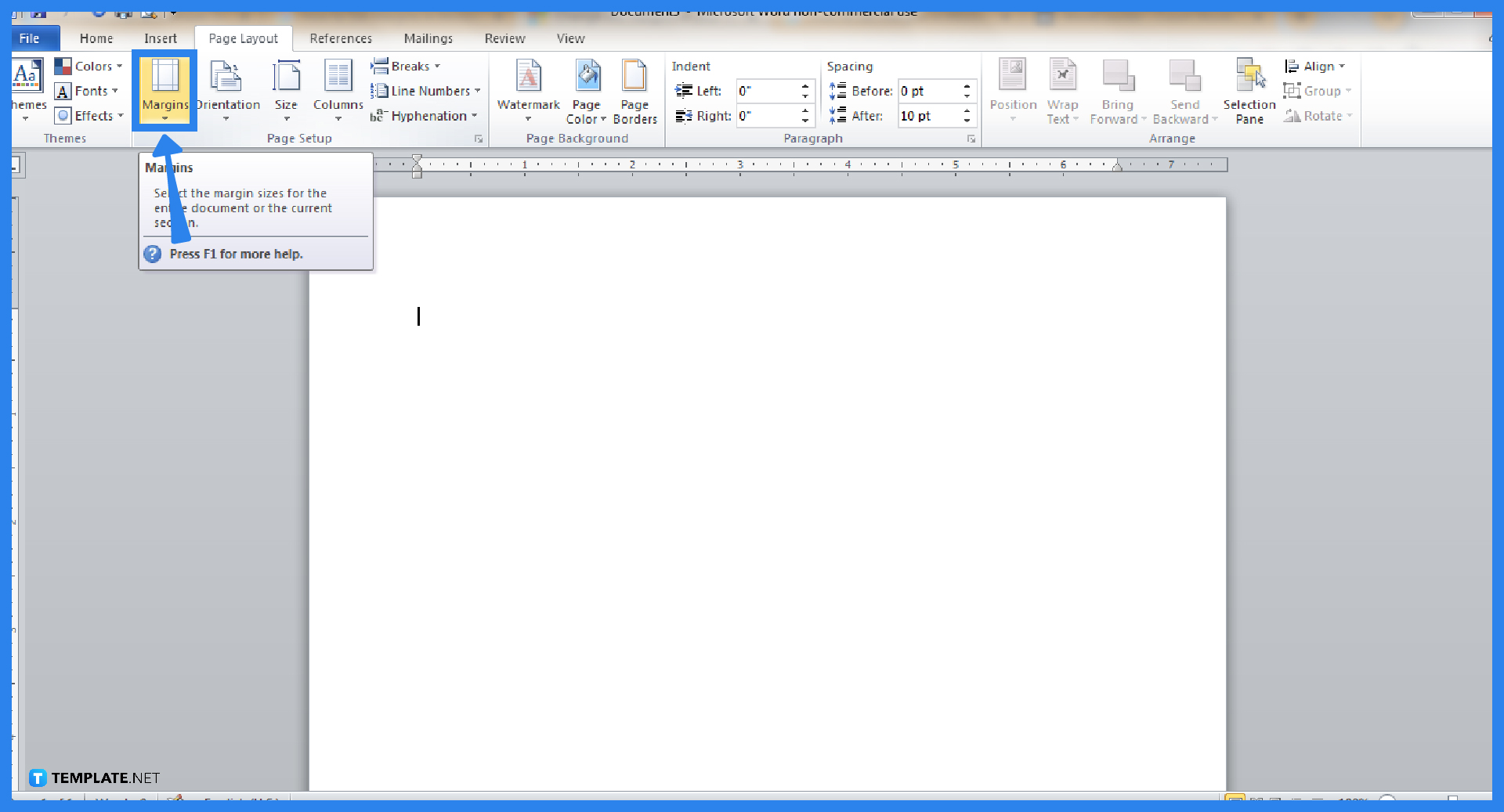Increase Spacing Before with the up stepper
Viewport: 1504px width, 812px height.
(x=968, y=86)
